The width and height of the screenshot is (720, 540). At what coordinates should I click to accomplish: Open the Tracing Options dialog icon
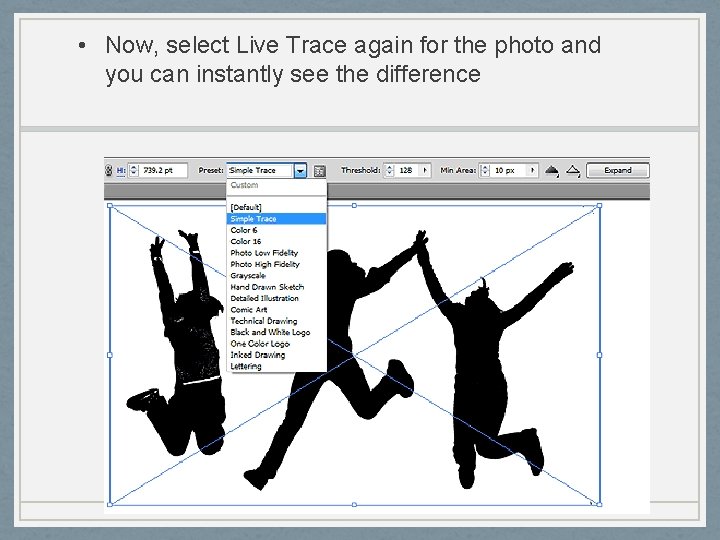click(x=320, y=171)
